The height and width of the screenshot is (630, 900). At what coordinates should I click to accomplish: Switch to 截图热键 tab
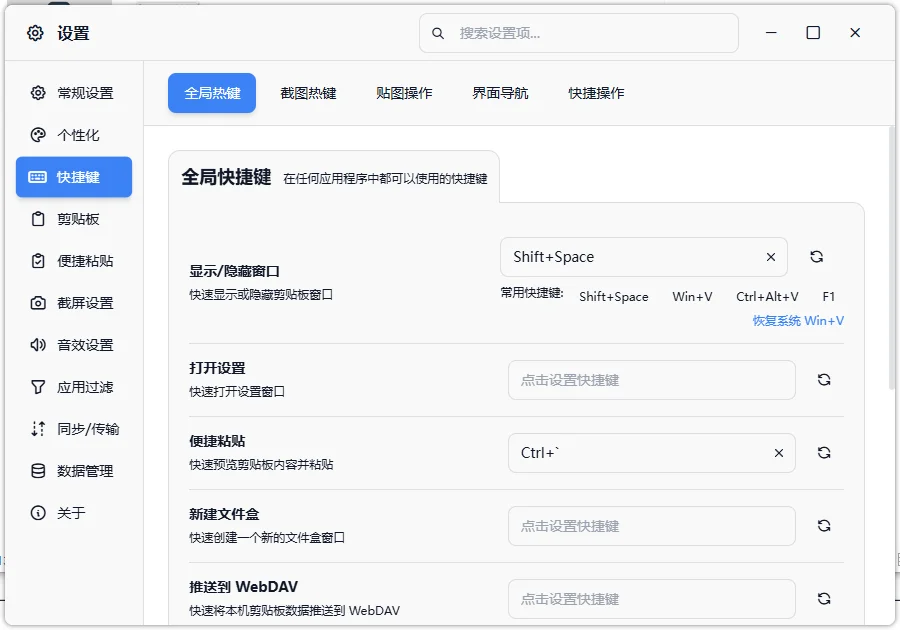[x=308, y=93]
